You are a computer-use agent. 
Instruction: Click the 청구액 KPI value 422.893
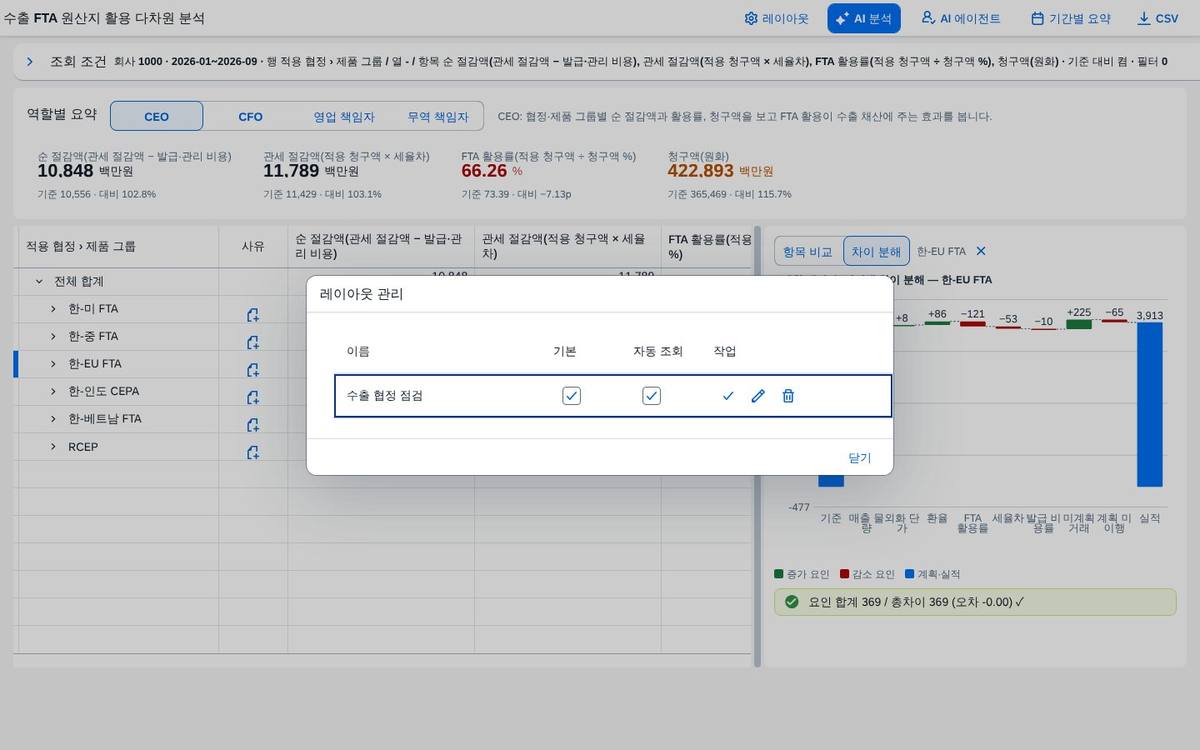[x=700, y=171]
